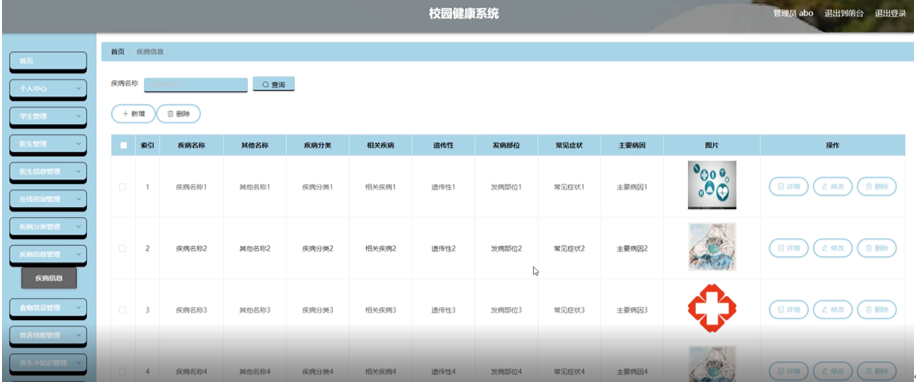Image resolution: width=916 pixels, height=382 pixels.
Task: Click the cell 常见症状1
Action: click(569, 187)
